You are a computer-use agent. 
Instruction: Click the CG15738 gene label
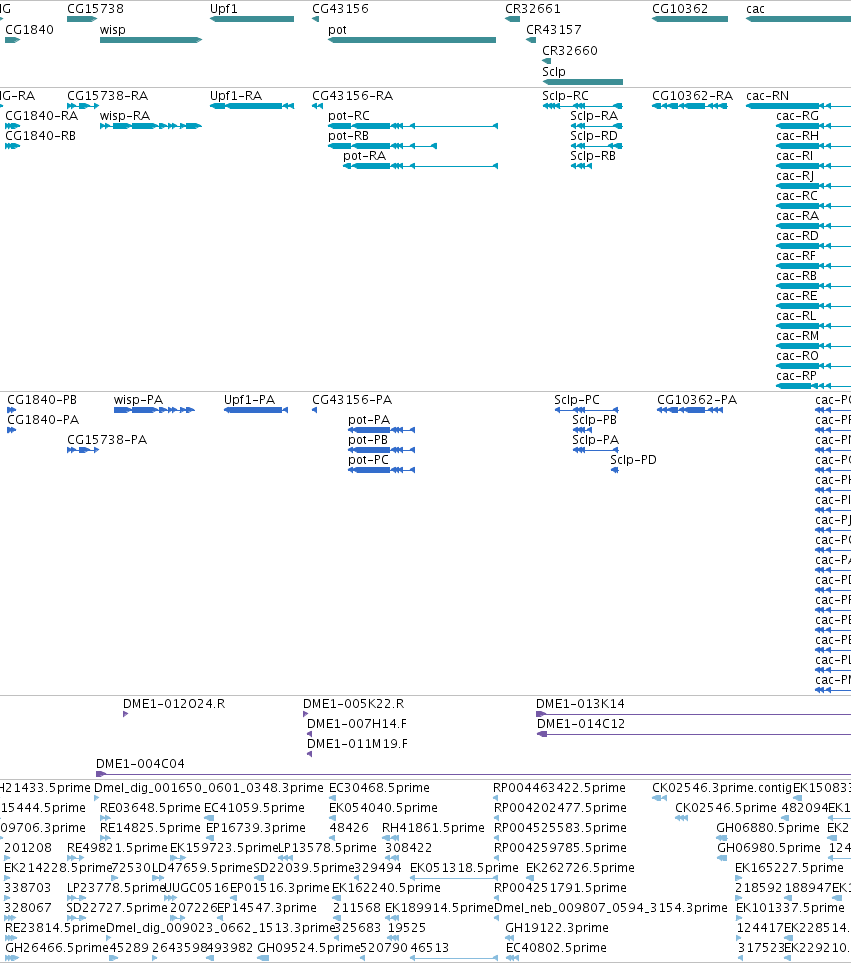click(95, 9)
